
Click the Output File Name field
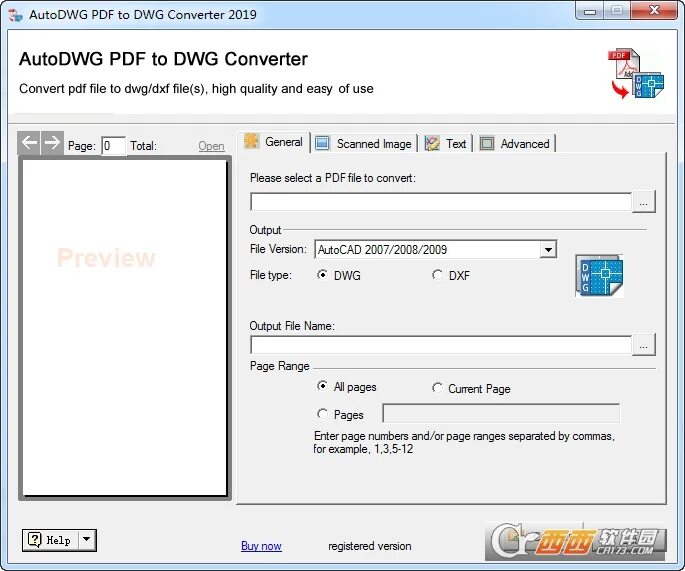coord(441,345)
